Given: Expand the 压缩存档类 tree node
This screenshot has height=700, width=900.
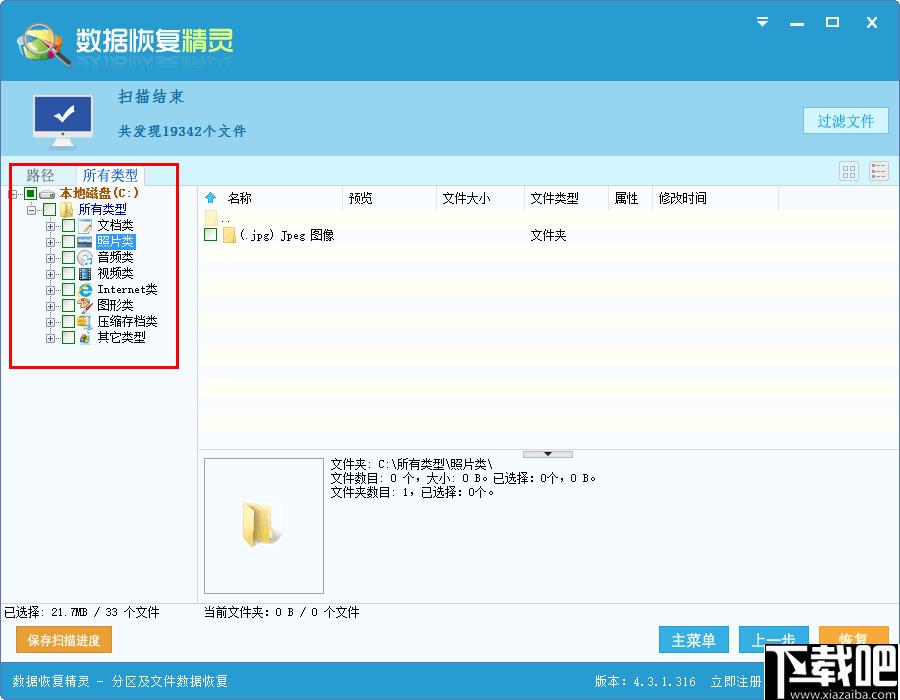Looking at the screenshot, I should click(x=51, y=322).
